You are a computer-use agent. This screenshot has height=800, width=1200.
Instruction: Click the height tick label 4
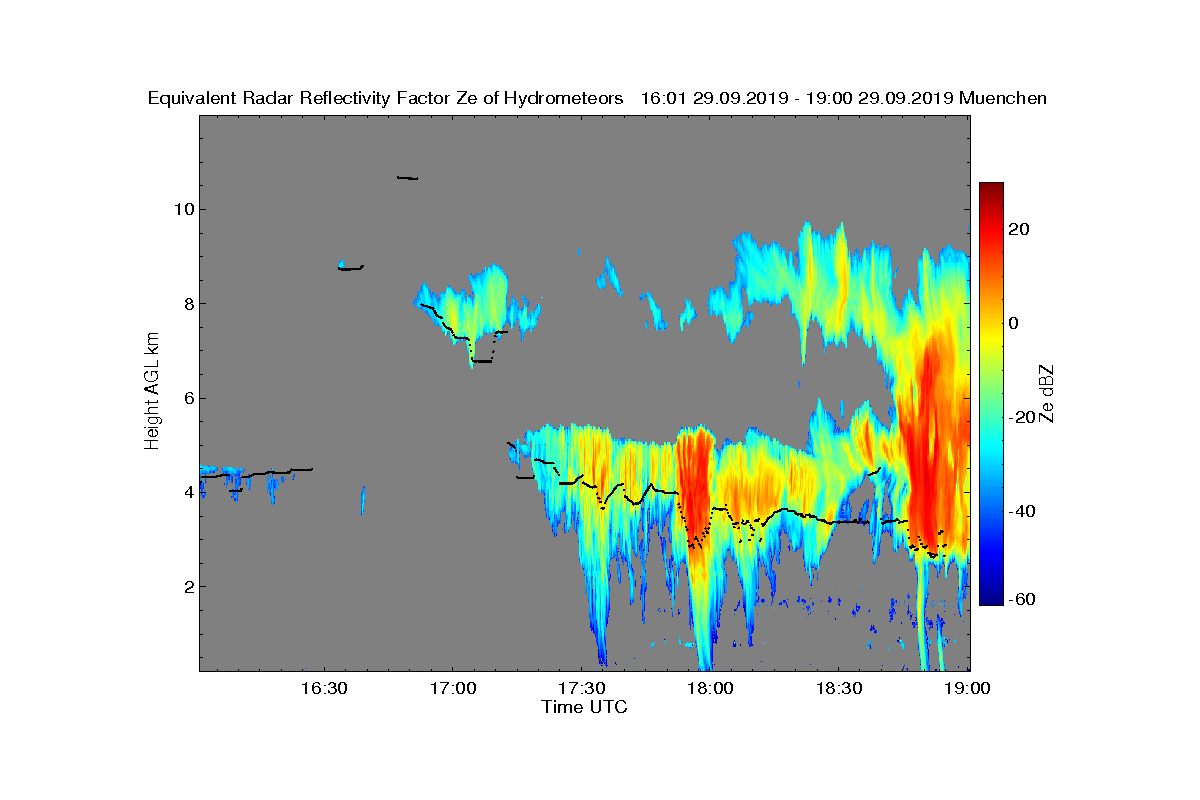pos(188,492)
